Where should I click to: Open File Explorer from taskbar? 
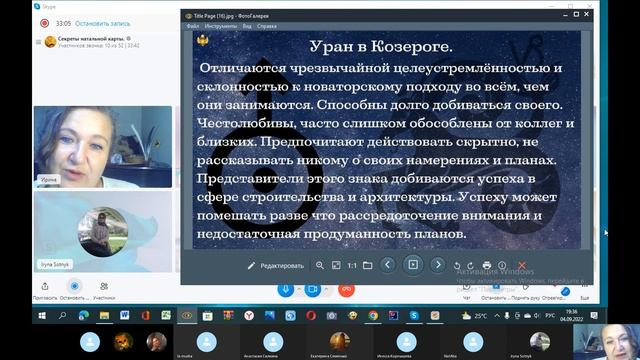click(x=104, y=316)
